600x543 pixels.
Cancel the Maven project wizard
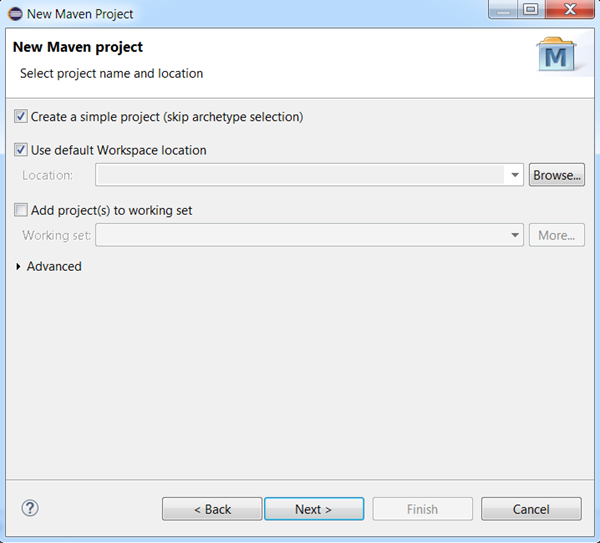pos(531,509)
